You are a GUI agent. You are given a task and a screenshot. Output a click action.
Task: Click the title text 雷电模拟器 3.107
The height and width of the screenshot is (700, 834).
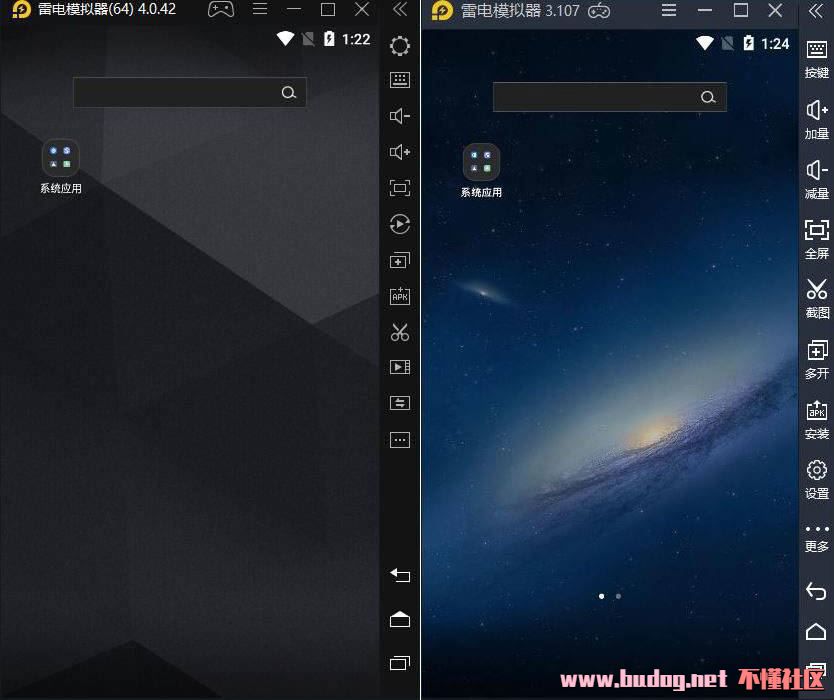[x=520, y=11]
